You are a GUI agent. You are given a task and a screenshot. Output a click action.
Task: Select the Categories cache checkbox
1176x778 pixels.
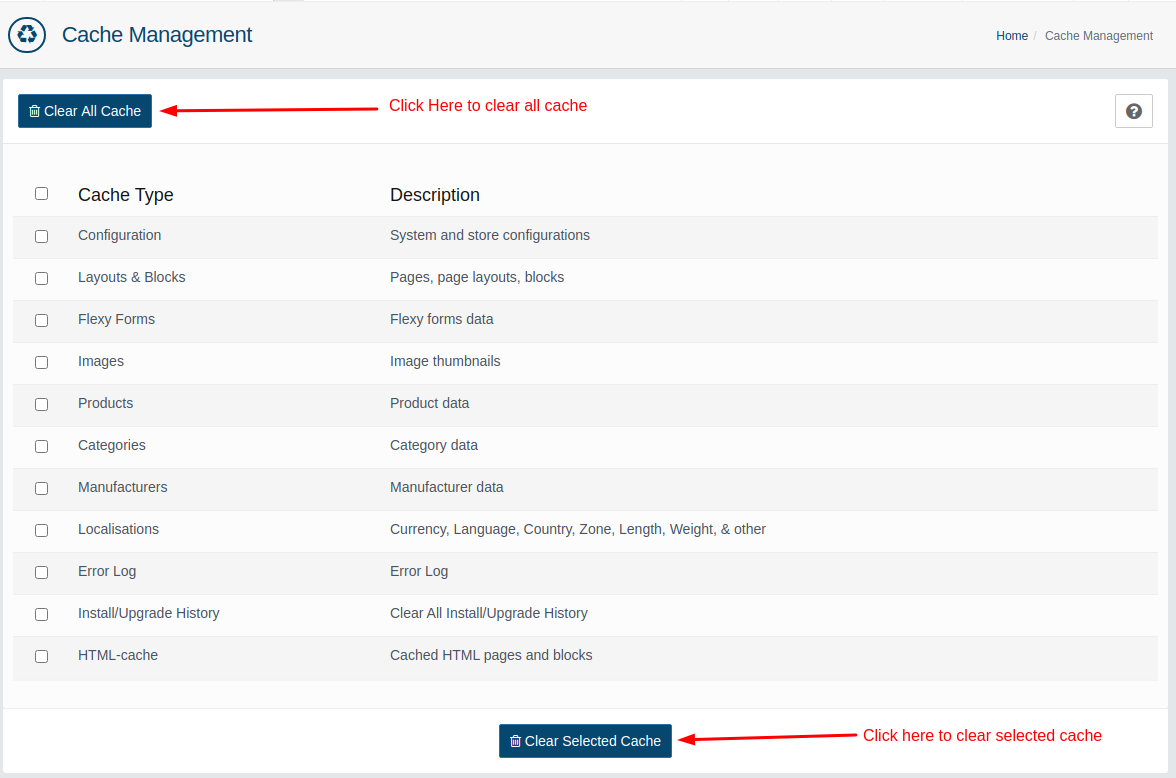click(x=41, y=447)
